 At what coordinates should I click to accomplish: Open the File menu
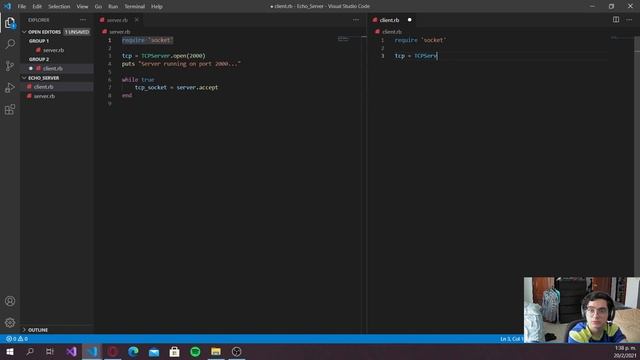[22, 7]
